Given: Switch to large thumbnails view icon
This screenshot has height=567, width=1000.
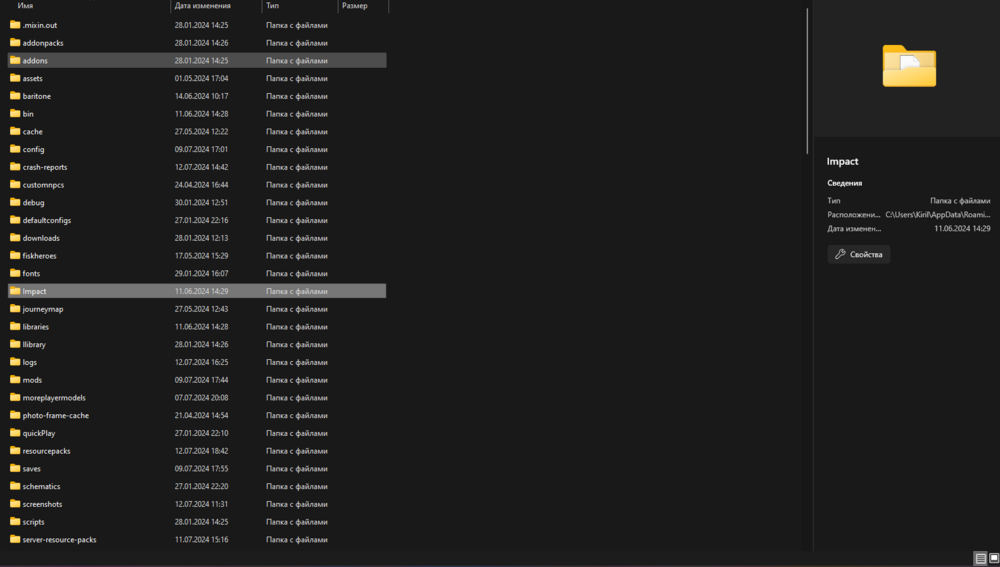Looking at the screenshot, I should click(994, 559).
